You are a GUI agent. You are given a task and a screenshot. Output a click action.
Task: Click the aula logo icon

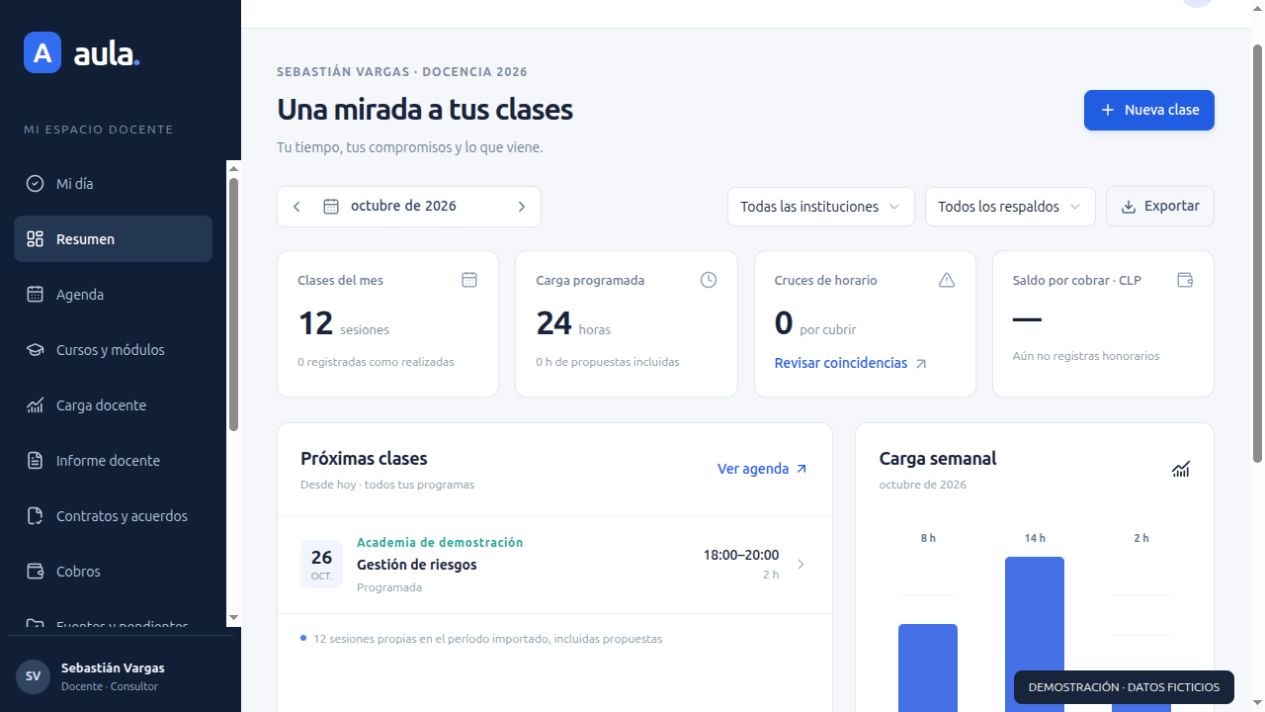pos(42,54)
